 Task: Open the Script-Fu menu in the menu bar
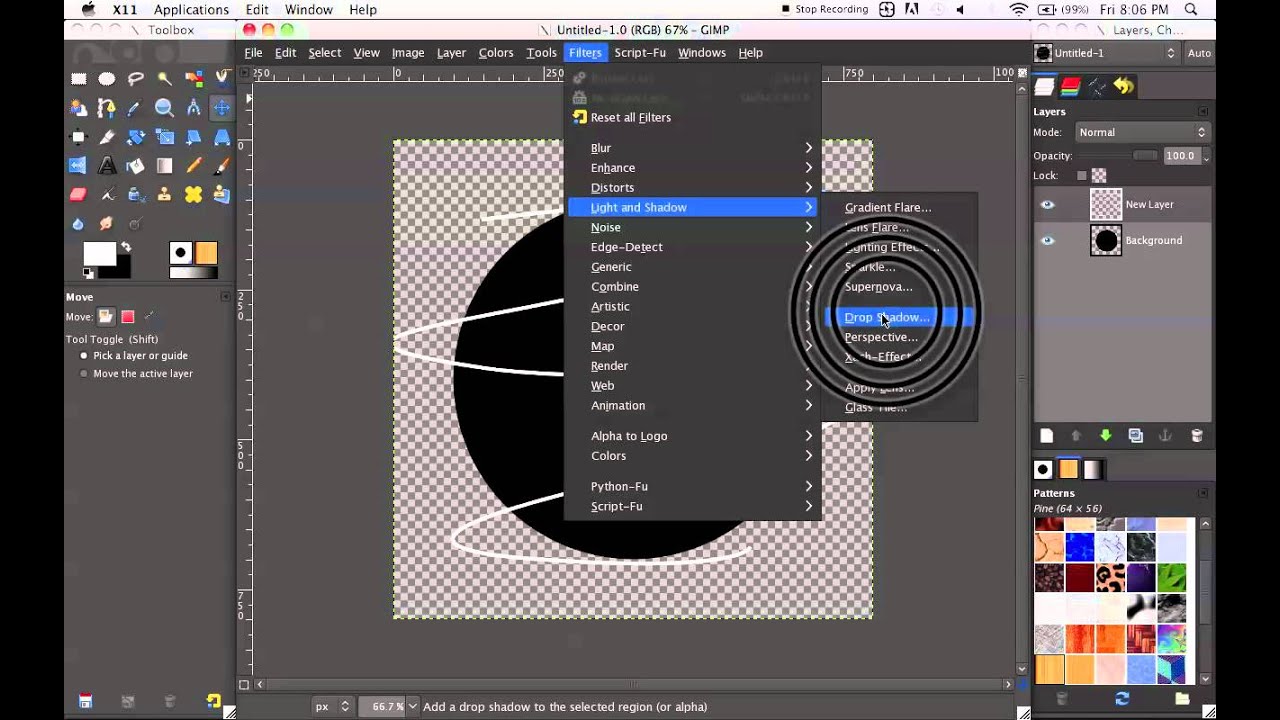(640, 53)
